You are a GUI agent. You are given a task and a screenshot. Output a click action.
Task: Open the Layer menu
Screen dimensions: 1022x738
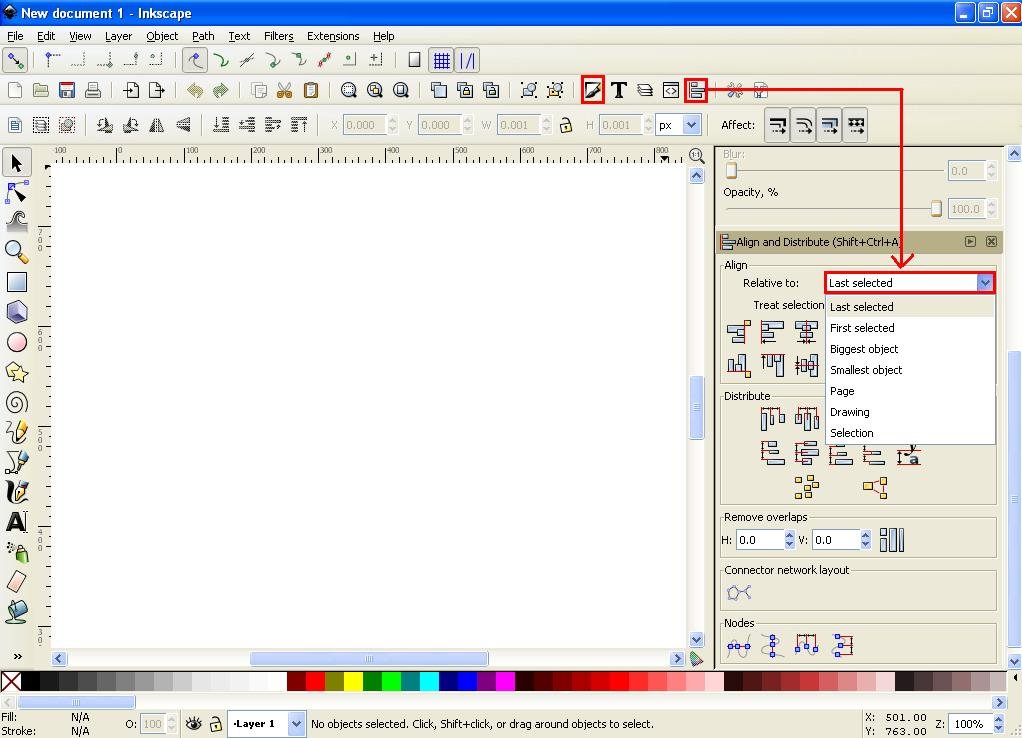coord(118,36)
